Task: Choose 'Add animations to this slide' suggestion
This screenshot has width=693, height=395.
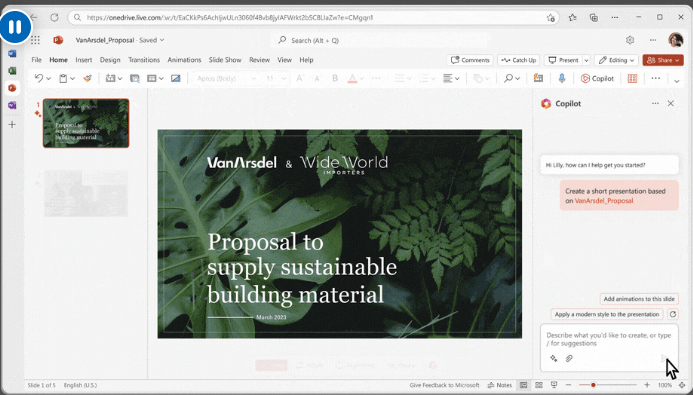Action: point(639,299)
